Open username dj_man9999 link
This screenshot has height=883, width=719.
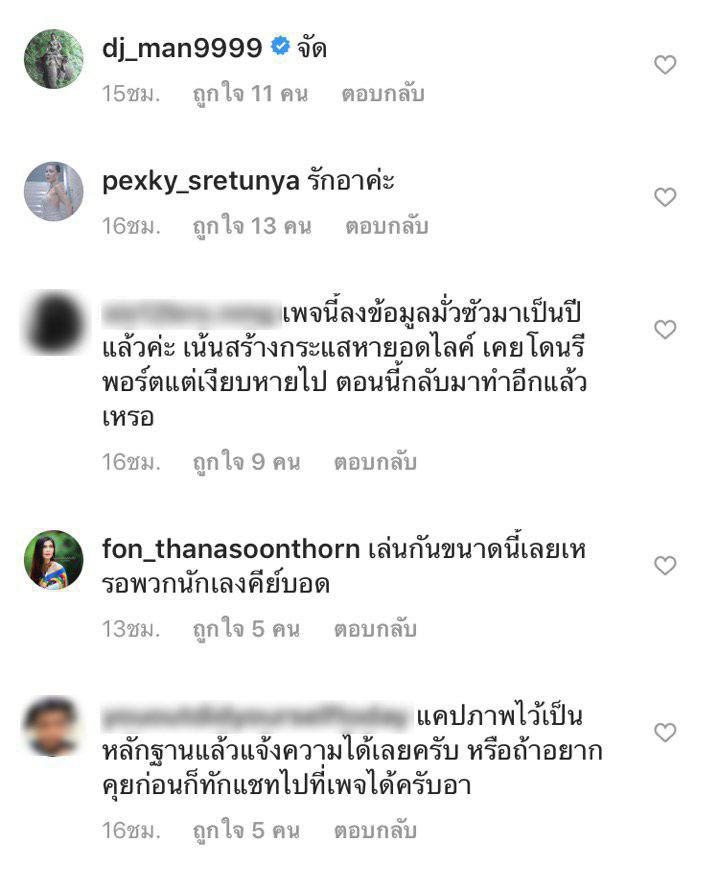coord(182,48)
